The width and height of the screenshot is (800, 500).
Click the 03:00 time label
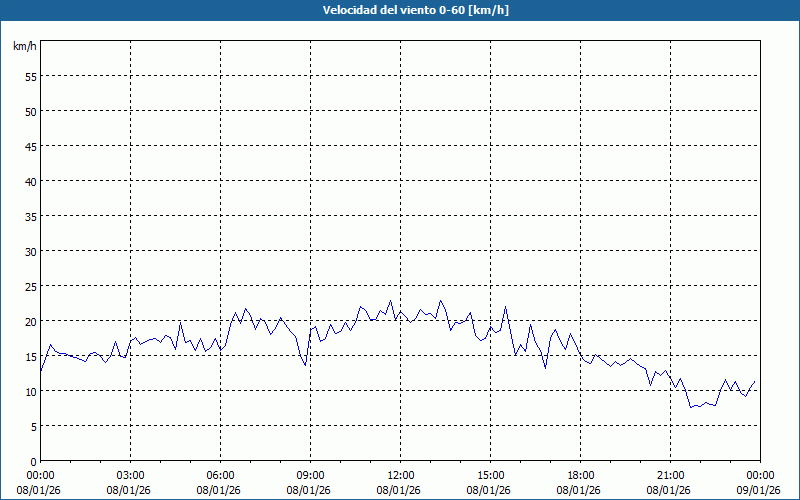(130, 475)
